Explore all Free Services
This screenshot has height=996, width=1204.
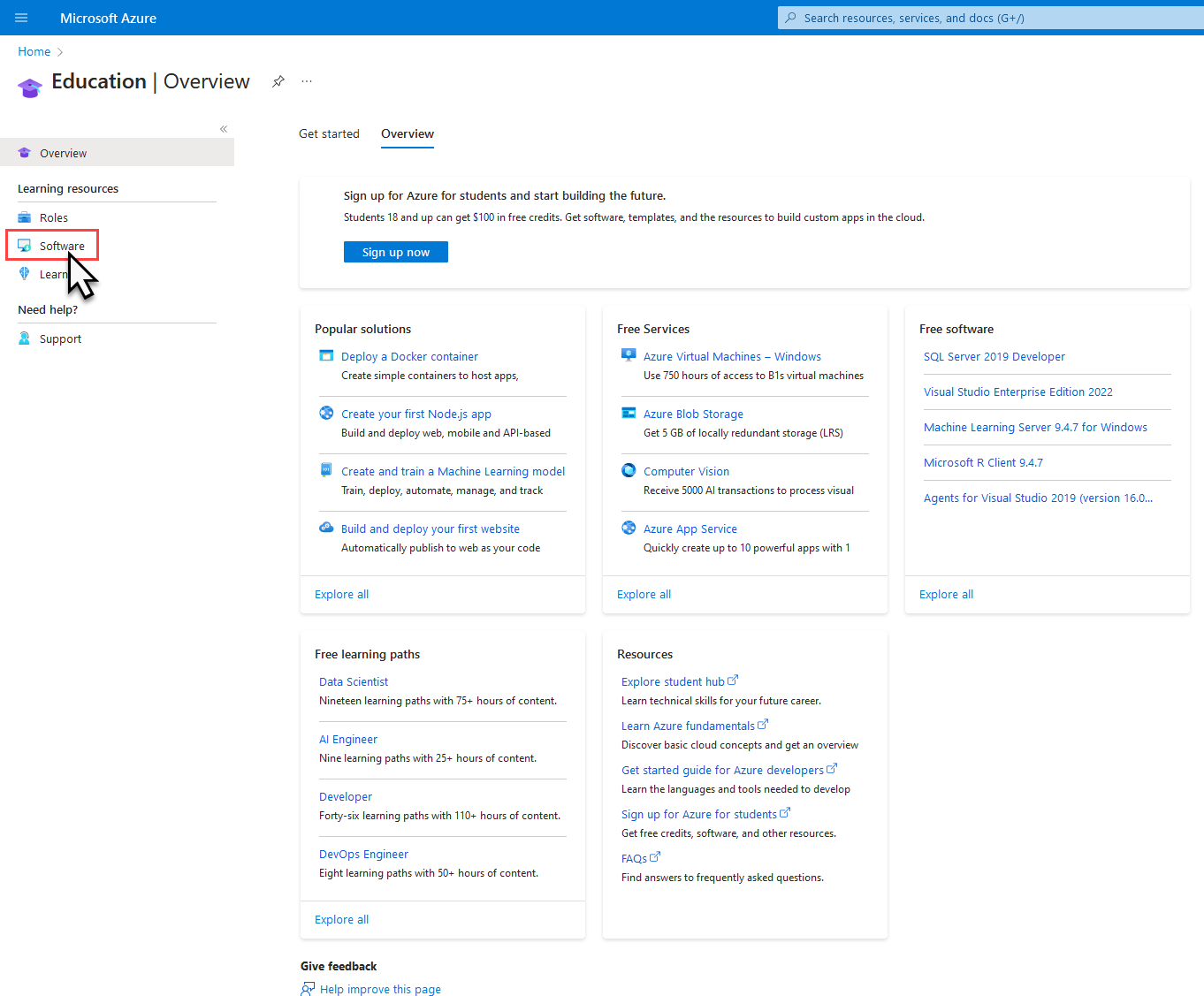(x=644, y=595)
